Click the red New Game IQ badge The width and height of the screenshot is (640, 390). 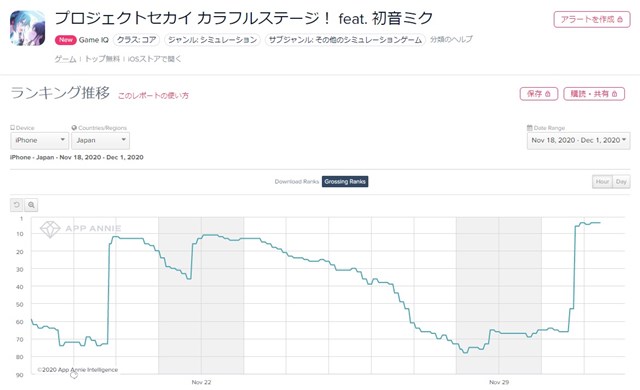click(66, 40)
